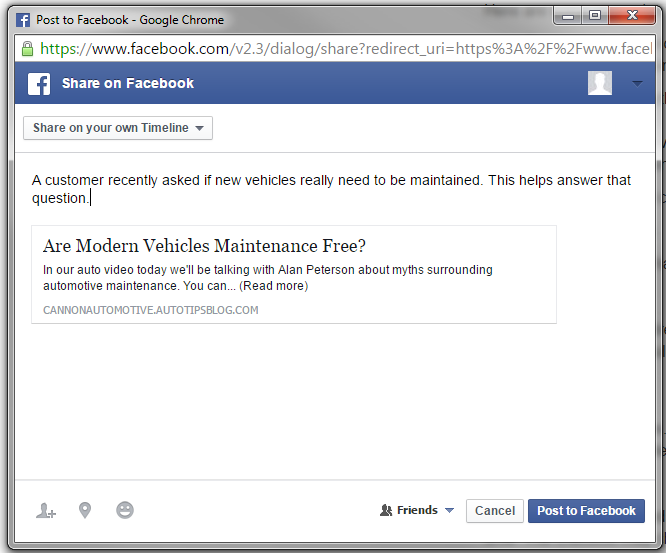Image resolution: width=666 pixels, height=553 pixels.
Task: Open the feeling emoji smiley icon
Action: [x=125, y=510]
